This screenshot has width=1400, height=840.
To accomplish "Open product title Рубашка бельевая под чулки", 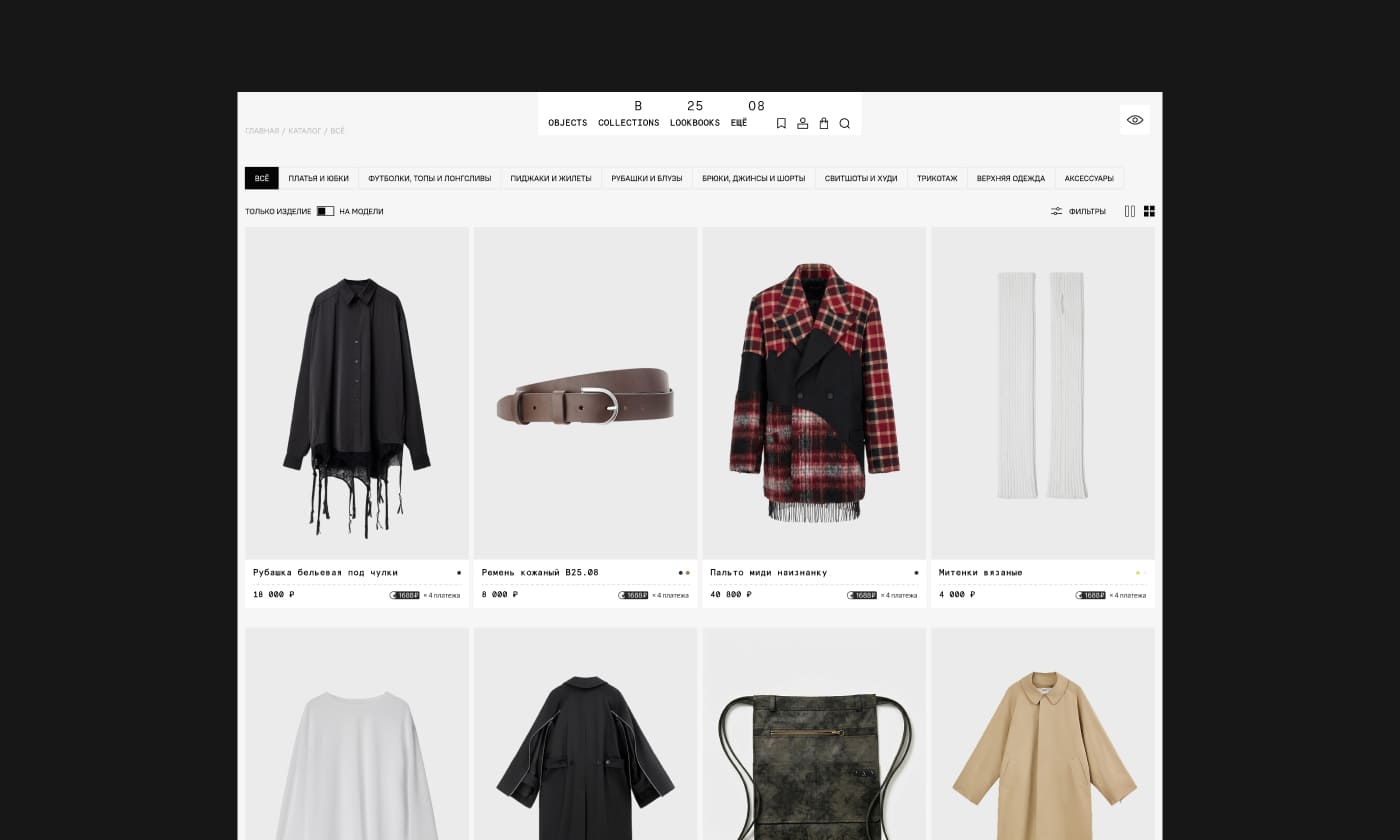I will click(x=325, y=573).
